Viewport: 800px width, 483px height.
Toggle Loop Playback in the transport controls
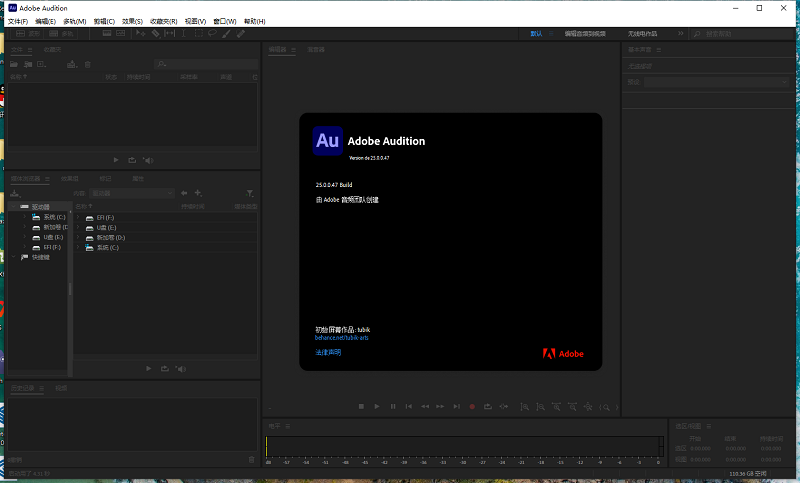[x=488, y=406]
